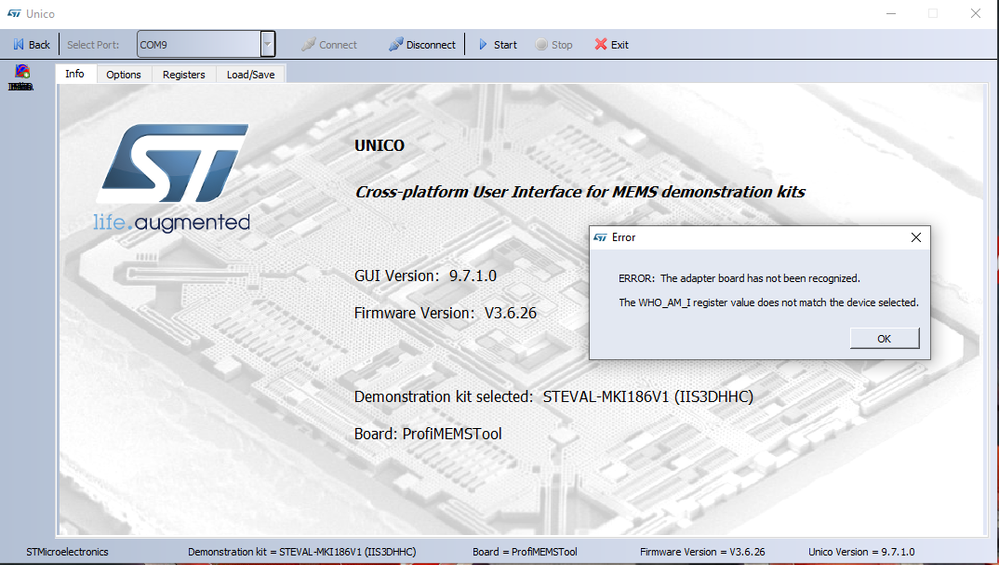Viewport: 999px width, 565px height.
Task: Open the Registers tab
Action: pos(183,75)
